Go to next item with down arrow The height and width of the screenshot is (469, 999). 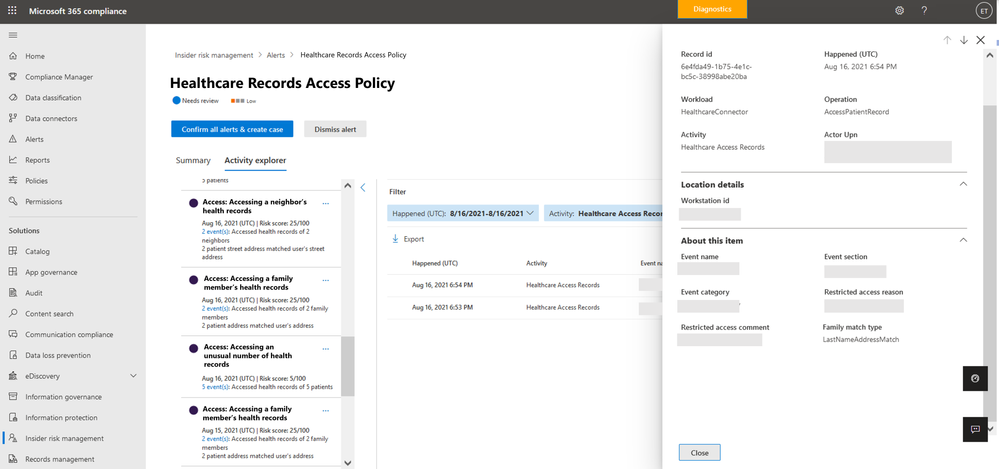963,40
